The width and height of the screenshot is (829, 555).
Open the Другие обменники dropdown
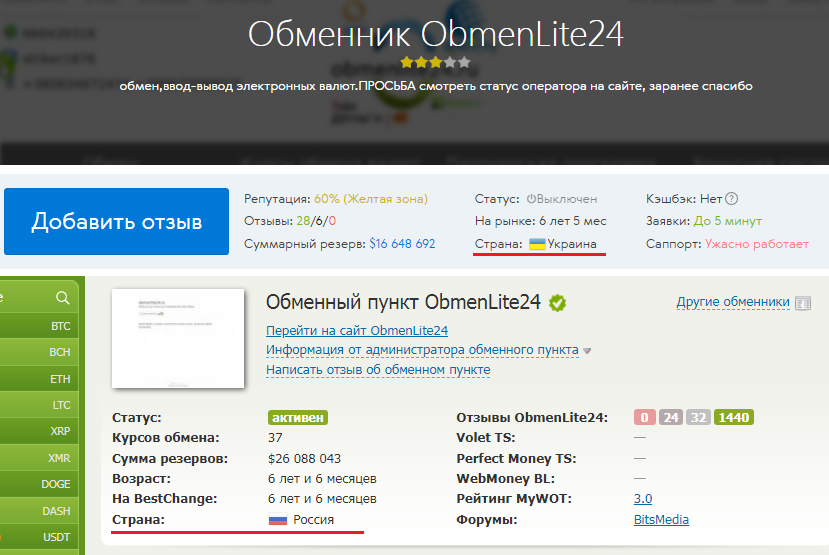point(733,302)
